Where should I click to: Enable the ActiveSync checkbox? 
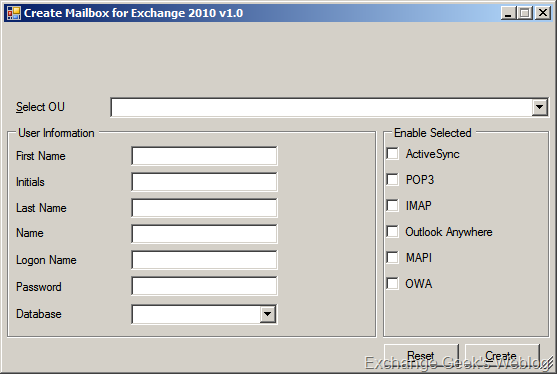[x=393, y=154]
